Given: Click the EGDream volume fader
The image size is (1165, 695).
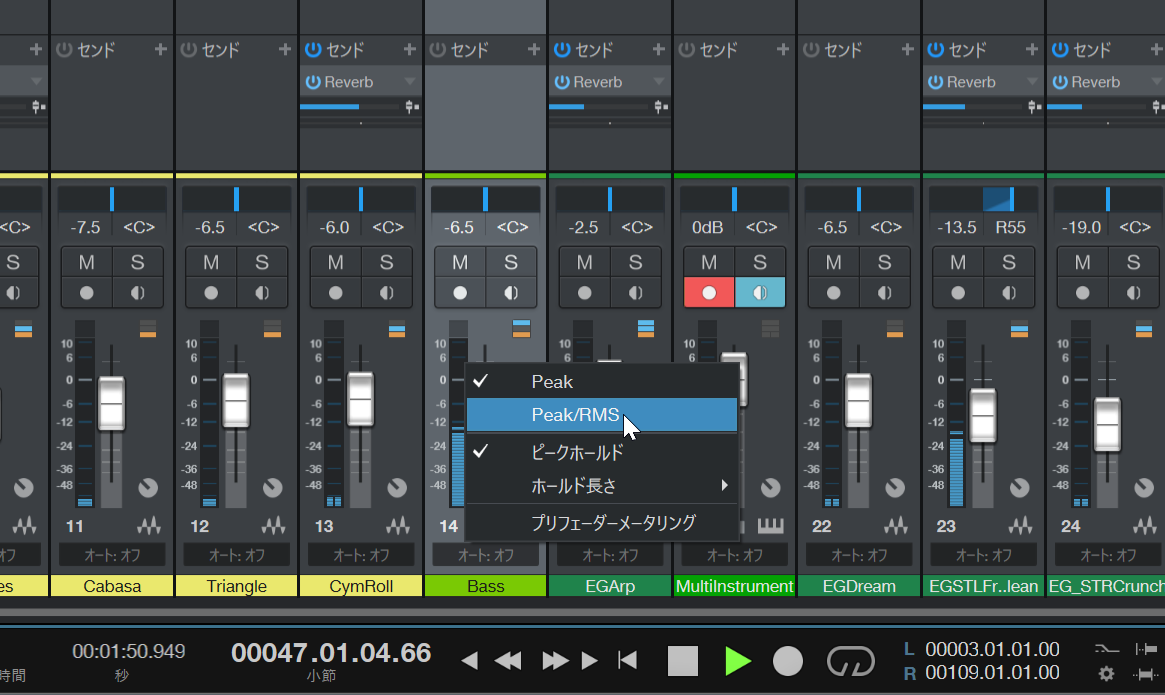Looking at the screenshot, I should 858,400.
